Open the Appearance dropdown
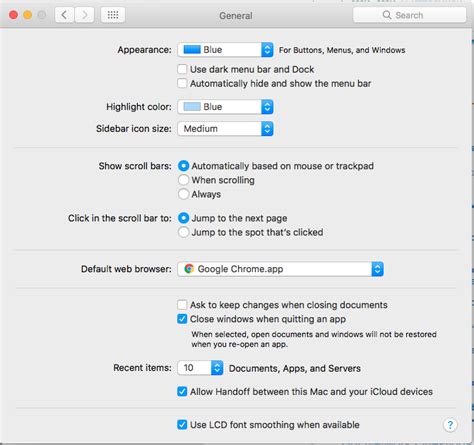The height and width of the screenshot is (445, 474). (x=226, y=50)
